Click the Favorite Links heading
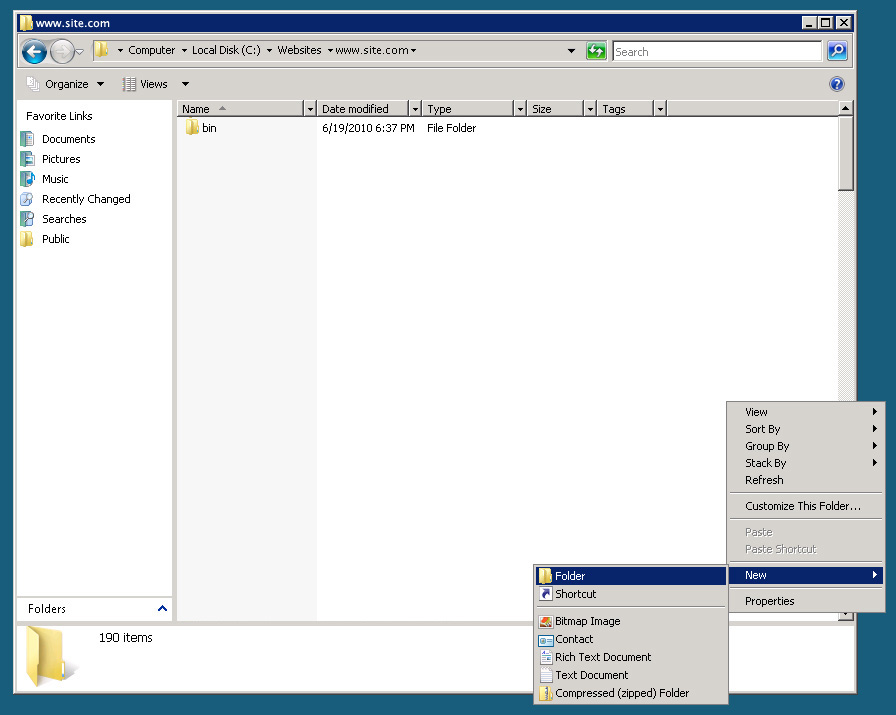Viewport: 896px width, 715px height. 59,116
